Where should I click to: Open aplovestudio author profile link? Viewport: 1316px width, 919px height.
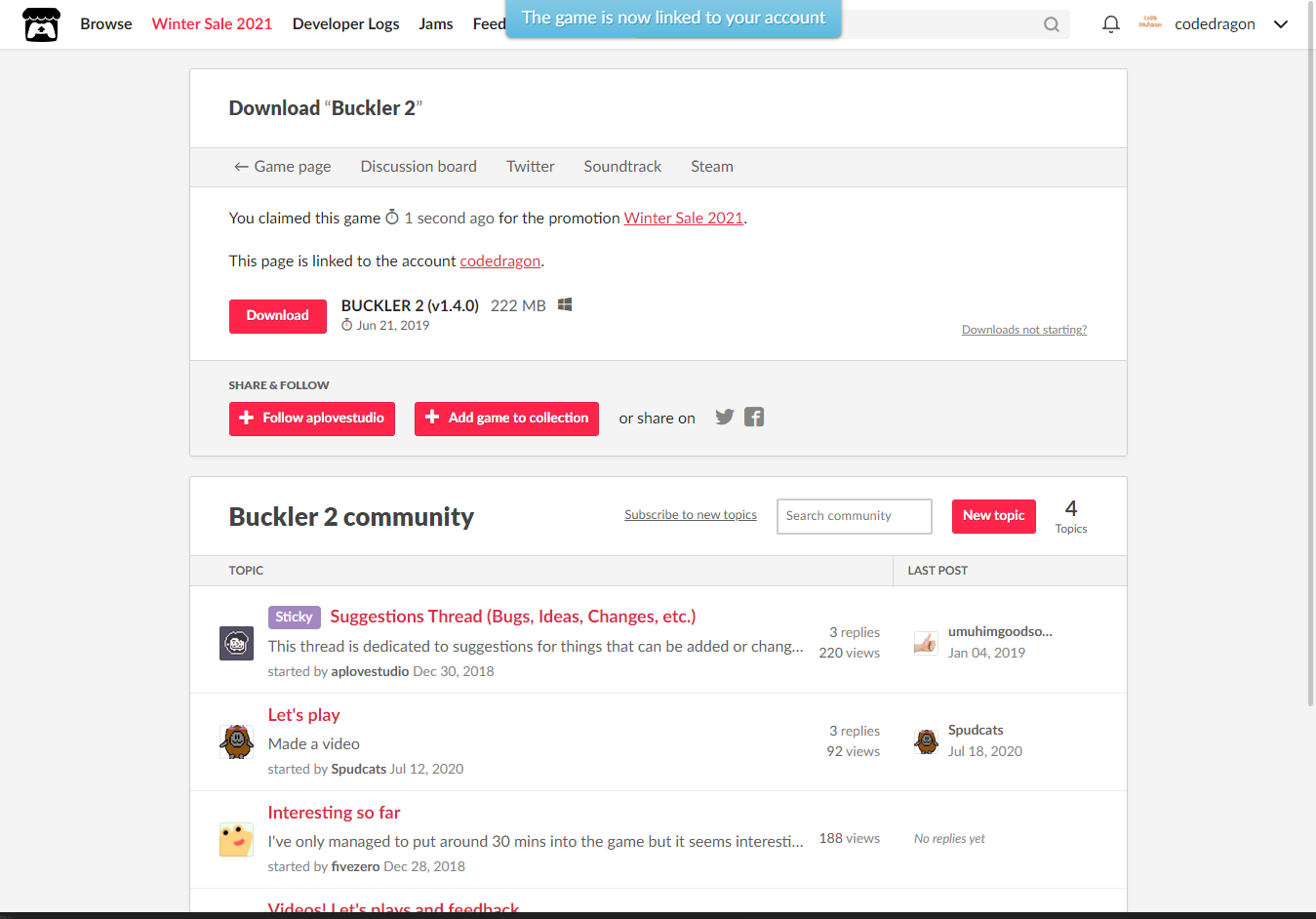point(370,671)
